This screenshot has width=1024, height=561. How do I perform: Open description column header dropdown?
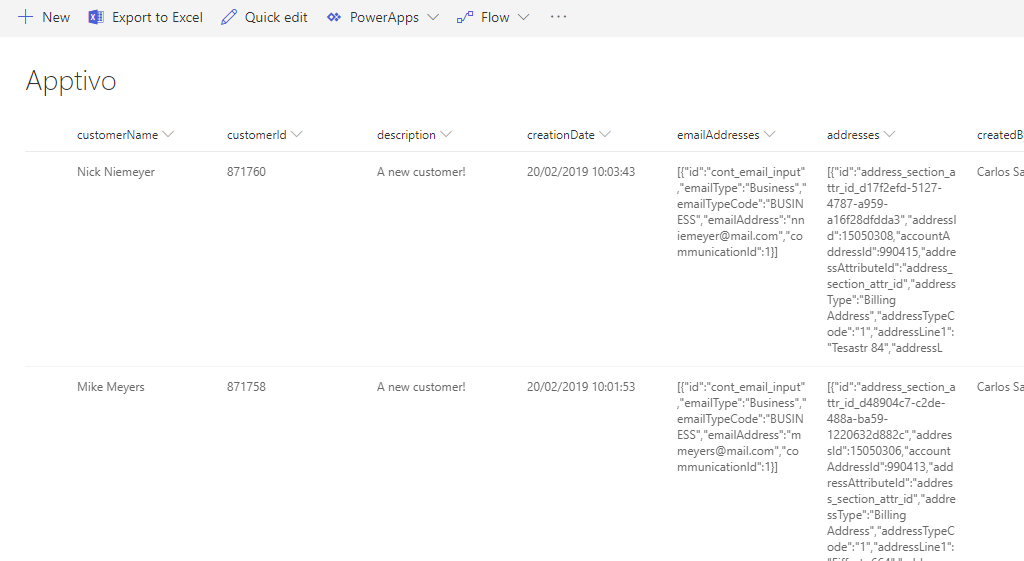tap(446, 135)
